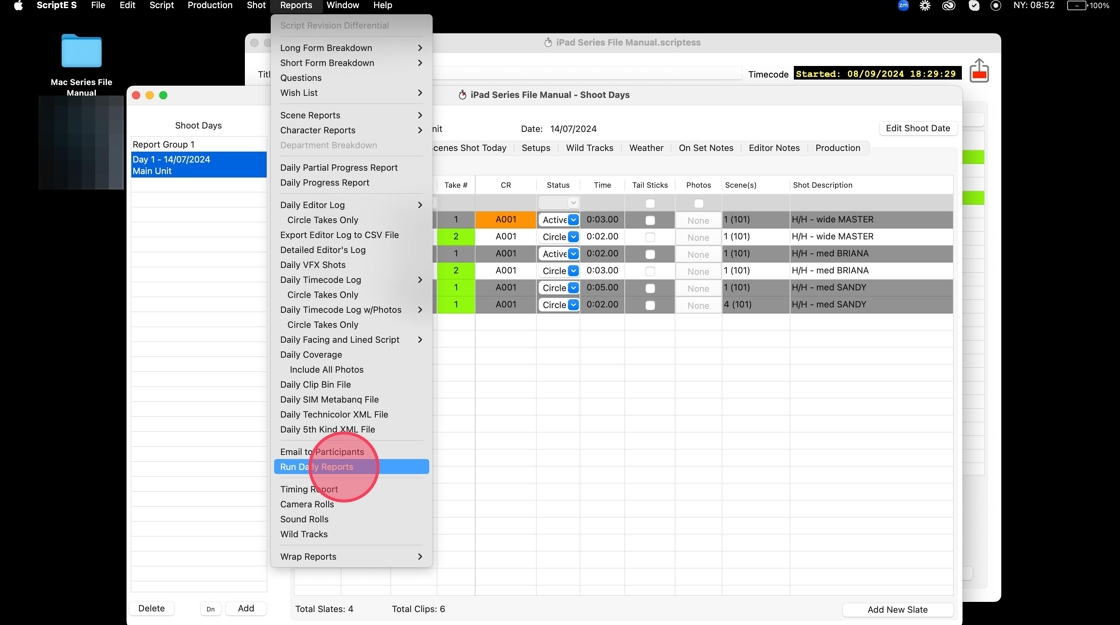Toggle Tail Sticks for 0:05.00 med SANDY row

coord(650,289)
